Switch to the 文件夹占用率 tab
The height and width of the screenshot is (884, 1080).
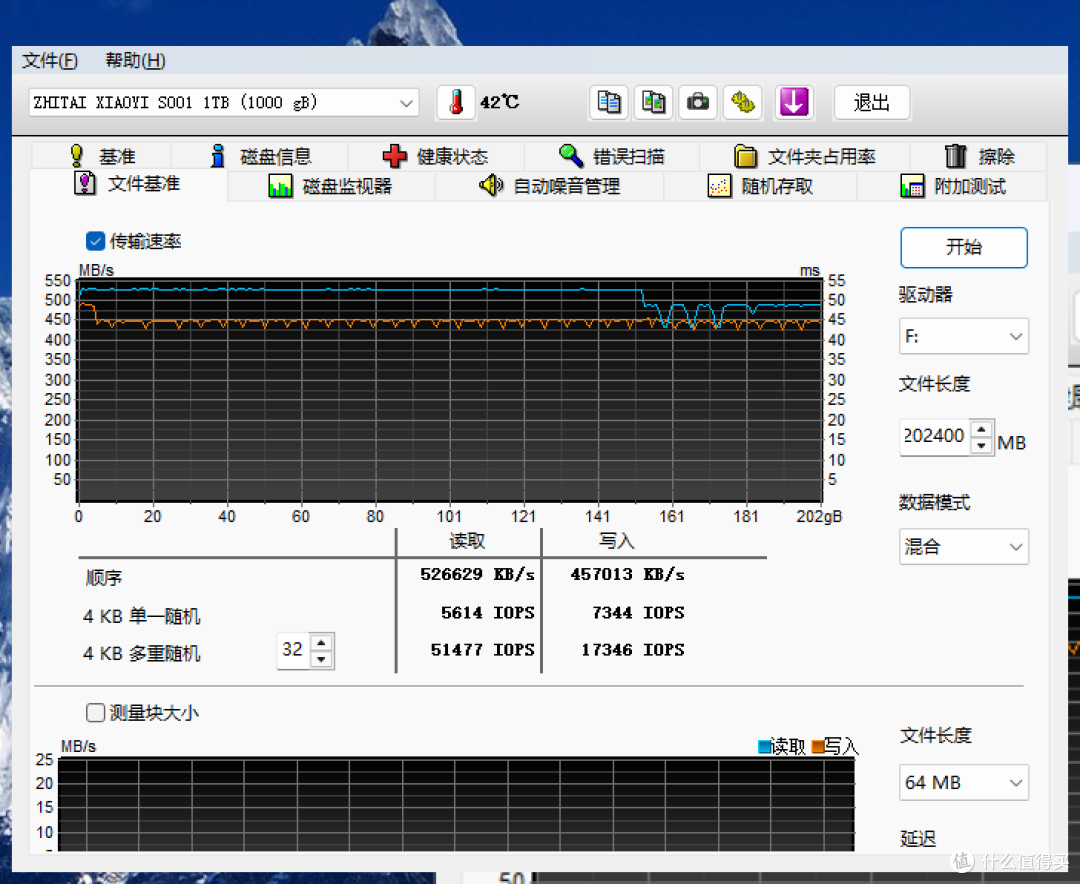805,156
